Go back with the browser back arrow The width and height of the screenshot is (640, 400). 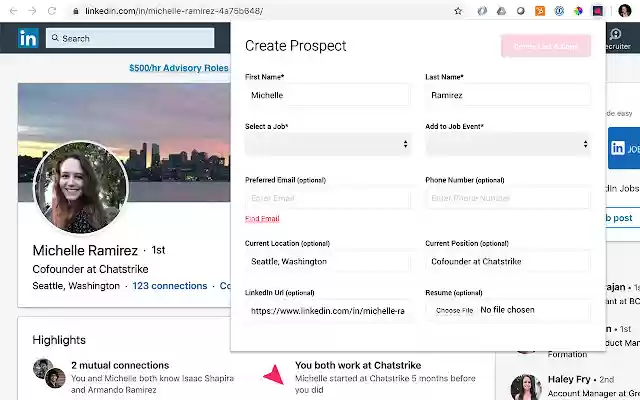(13, 11)
